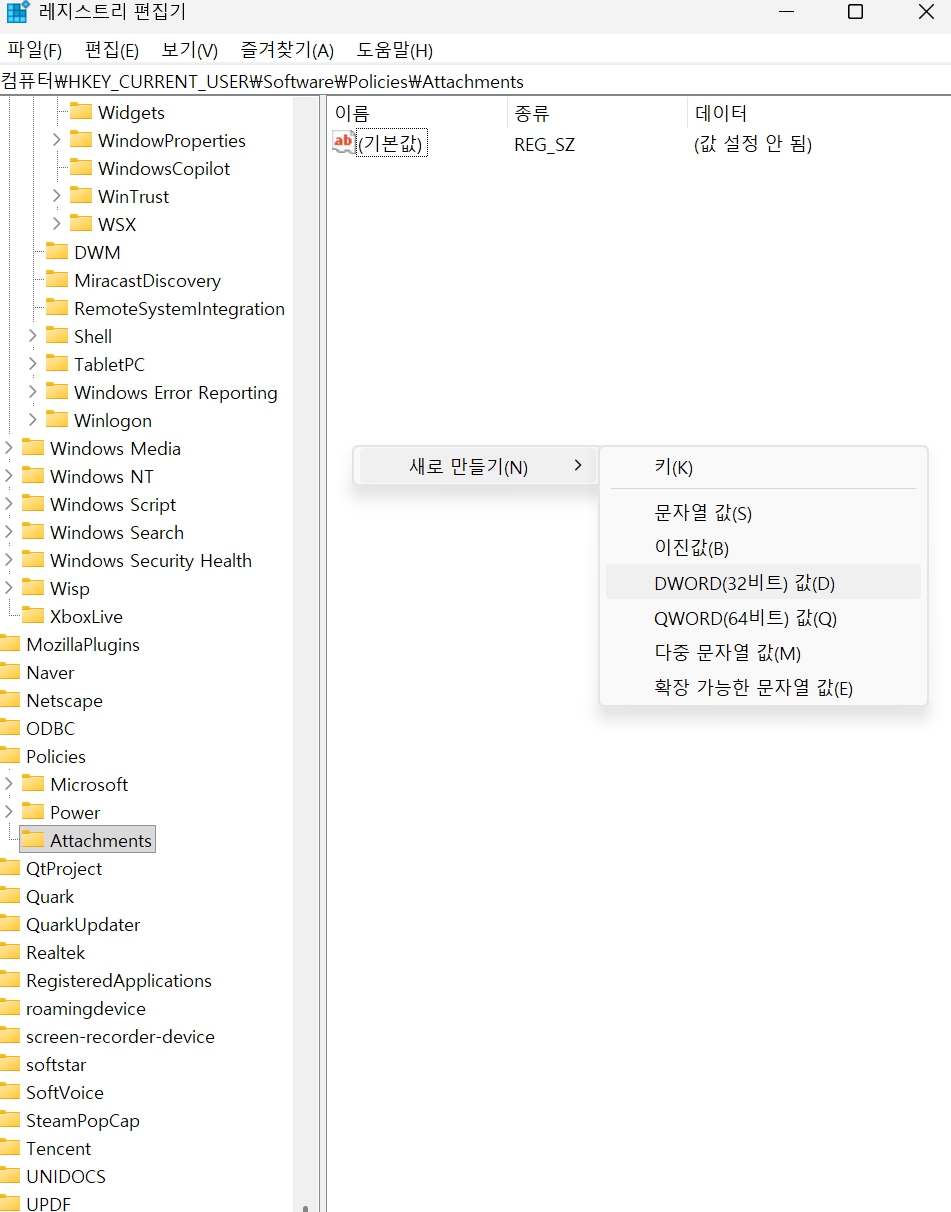Open the 보기(V) menu
Screen dimensions: 951x1212
pyautogui.click(x=189, y=50)
